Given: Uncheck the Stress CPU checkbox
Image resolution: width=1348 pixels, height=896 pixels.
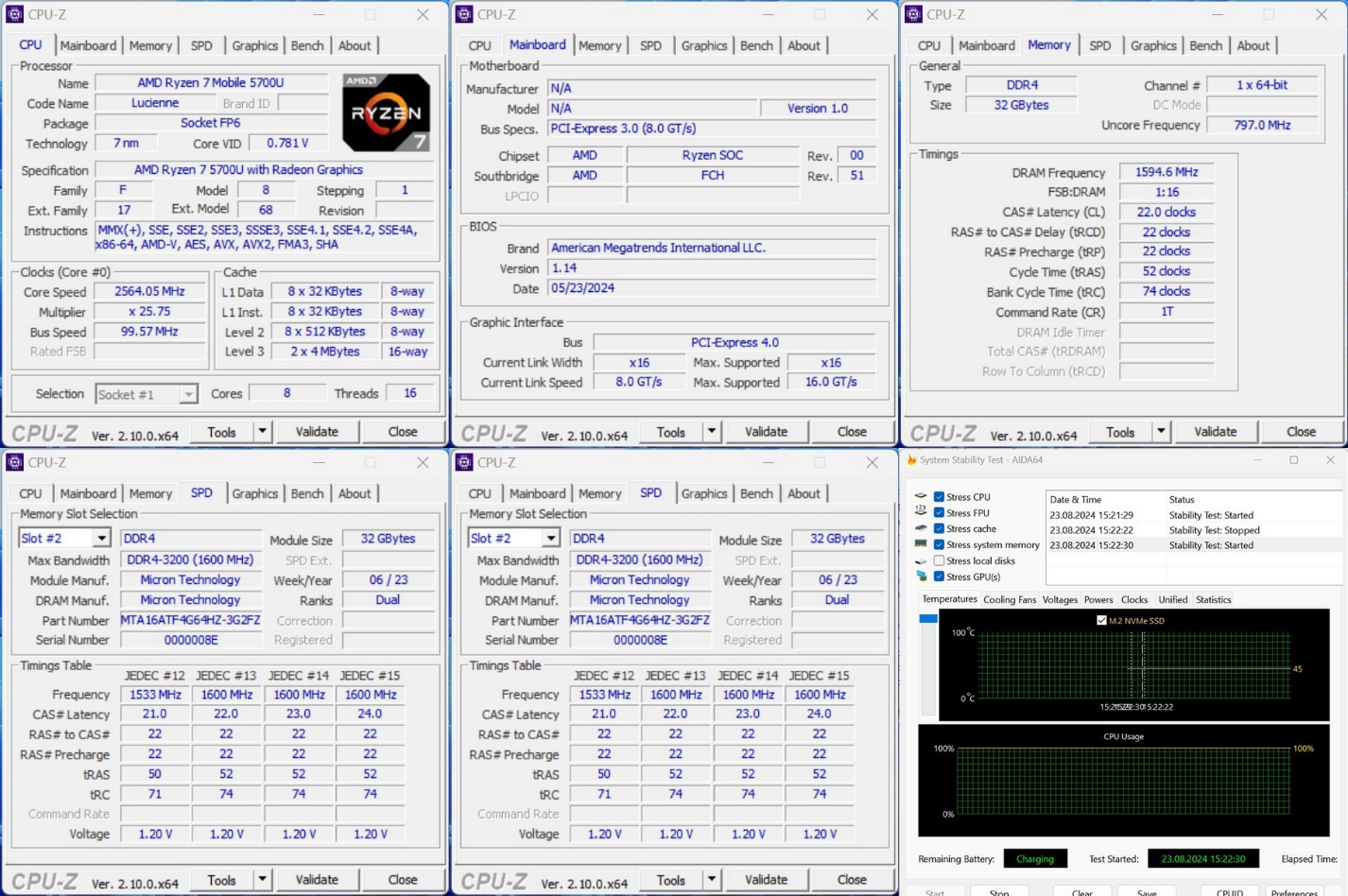Looking at the screenshot, I should click(939, 496).
